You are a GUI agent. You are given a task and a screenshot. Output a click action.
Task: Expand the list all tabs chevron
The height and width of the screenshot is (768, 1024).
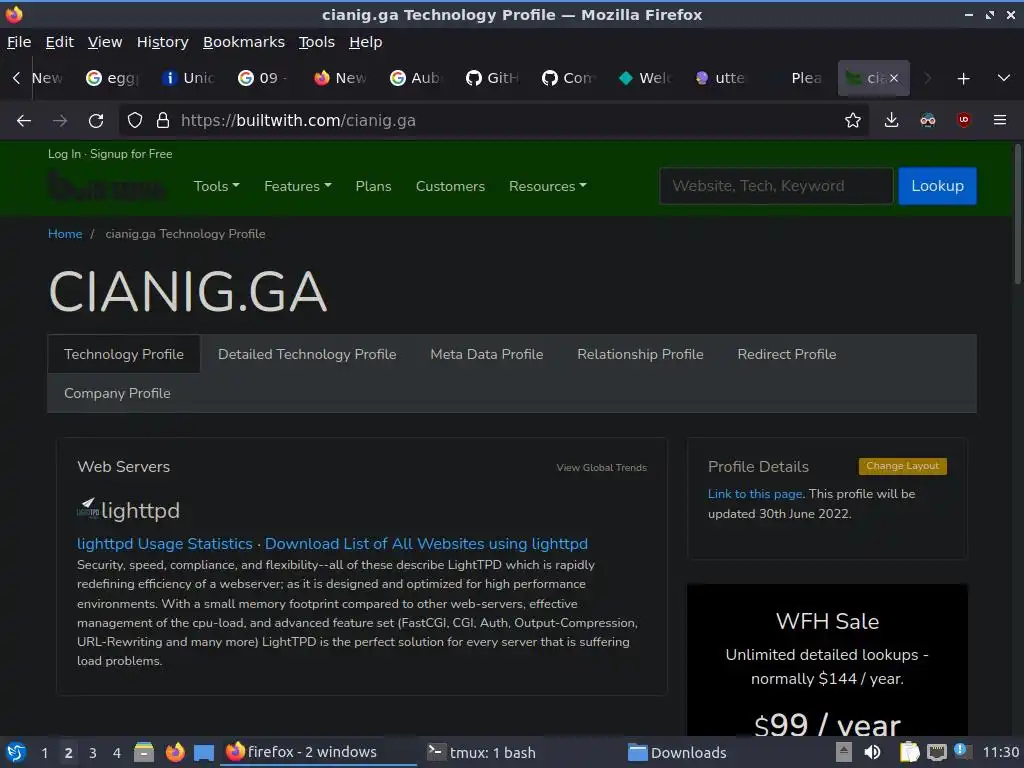1004,78
